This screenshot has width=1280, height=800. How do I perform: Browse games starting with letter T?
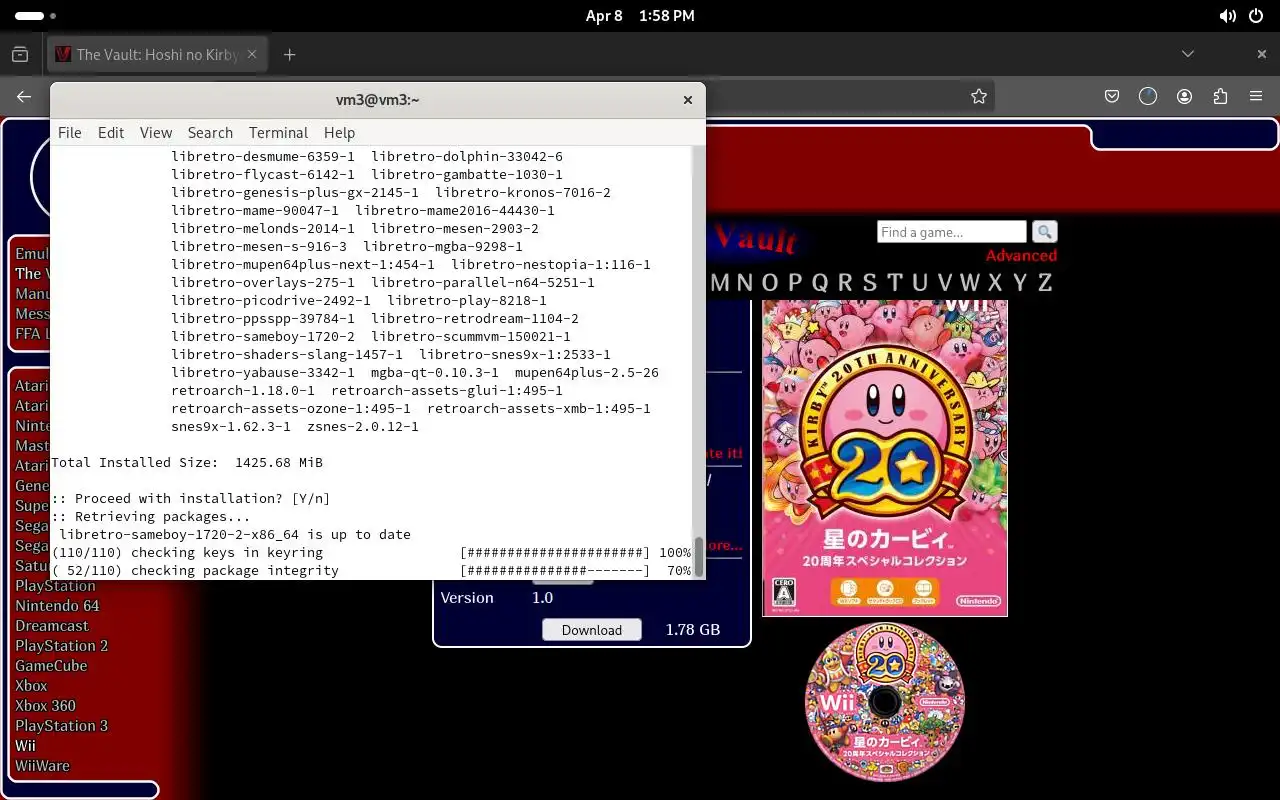(x=895, y=282)
